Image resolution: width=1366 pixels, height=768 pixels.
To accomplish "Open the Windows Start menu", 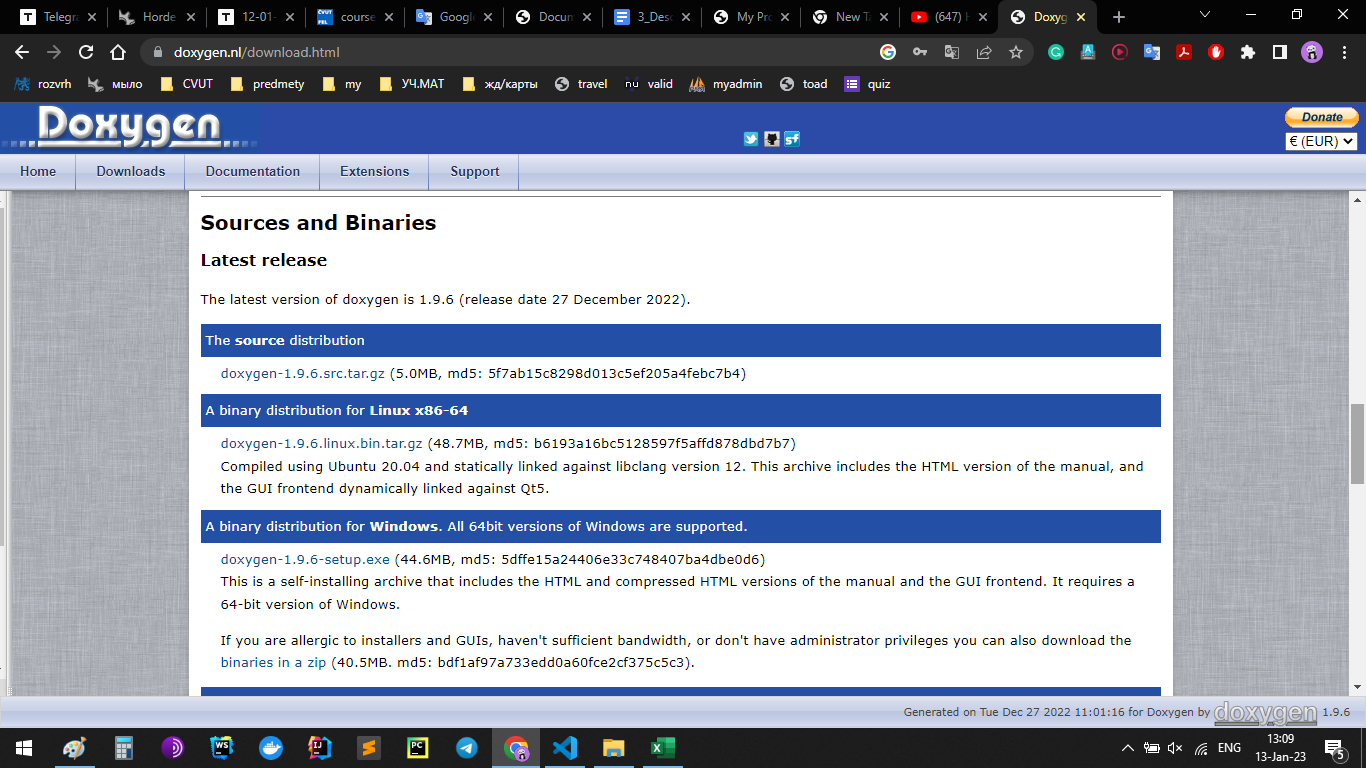I will click(24, 747).
